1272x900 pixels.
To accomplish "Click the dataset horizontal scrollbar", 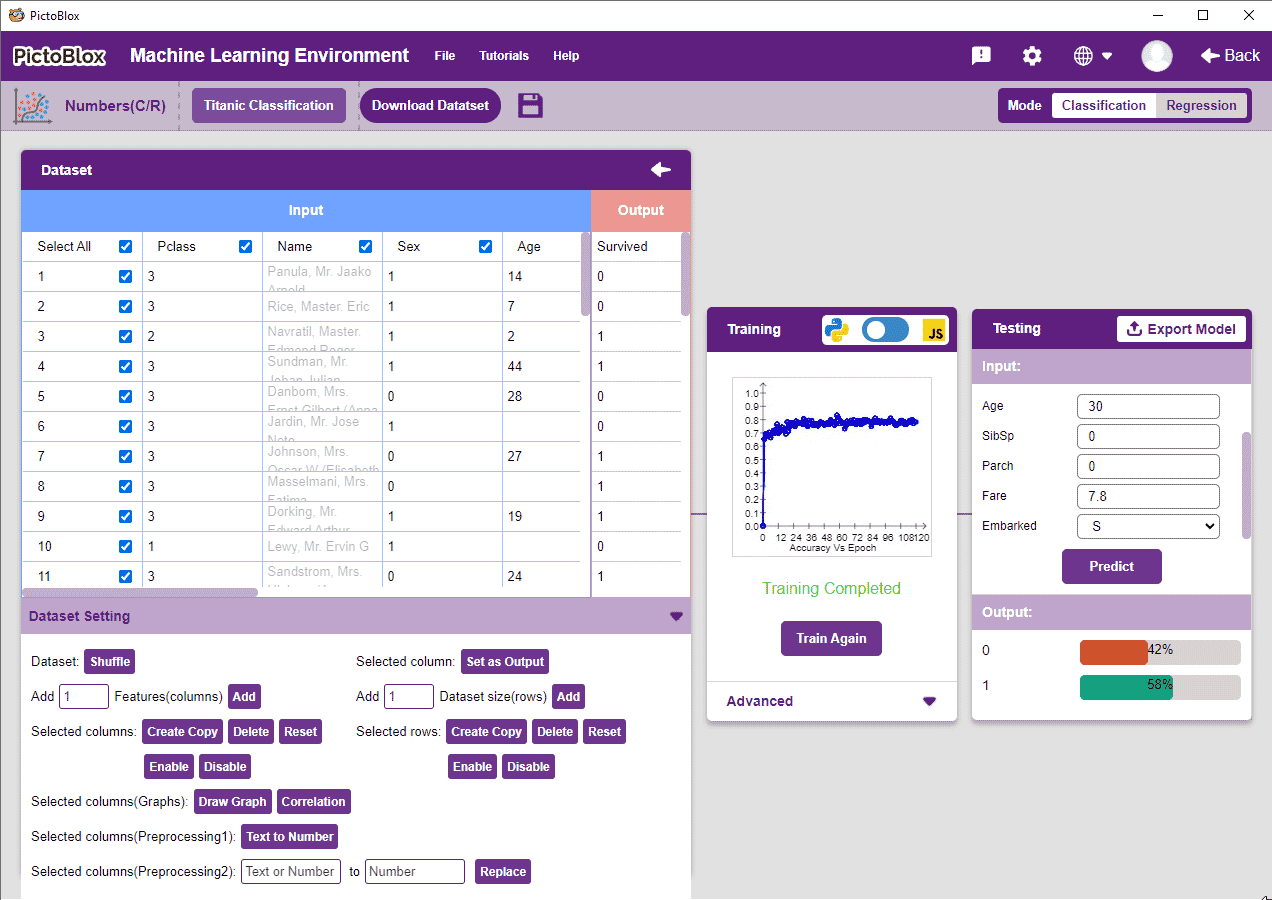I will click(140, 593).
